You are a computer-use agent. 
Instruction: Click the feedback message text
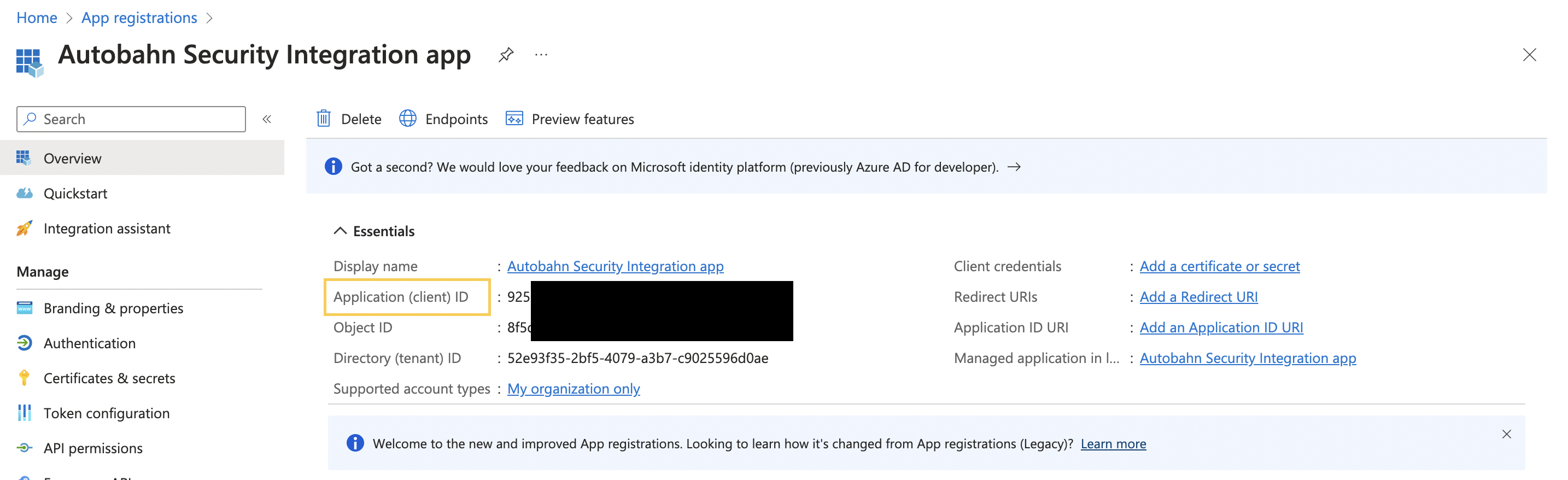pos(675,167)
